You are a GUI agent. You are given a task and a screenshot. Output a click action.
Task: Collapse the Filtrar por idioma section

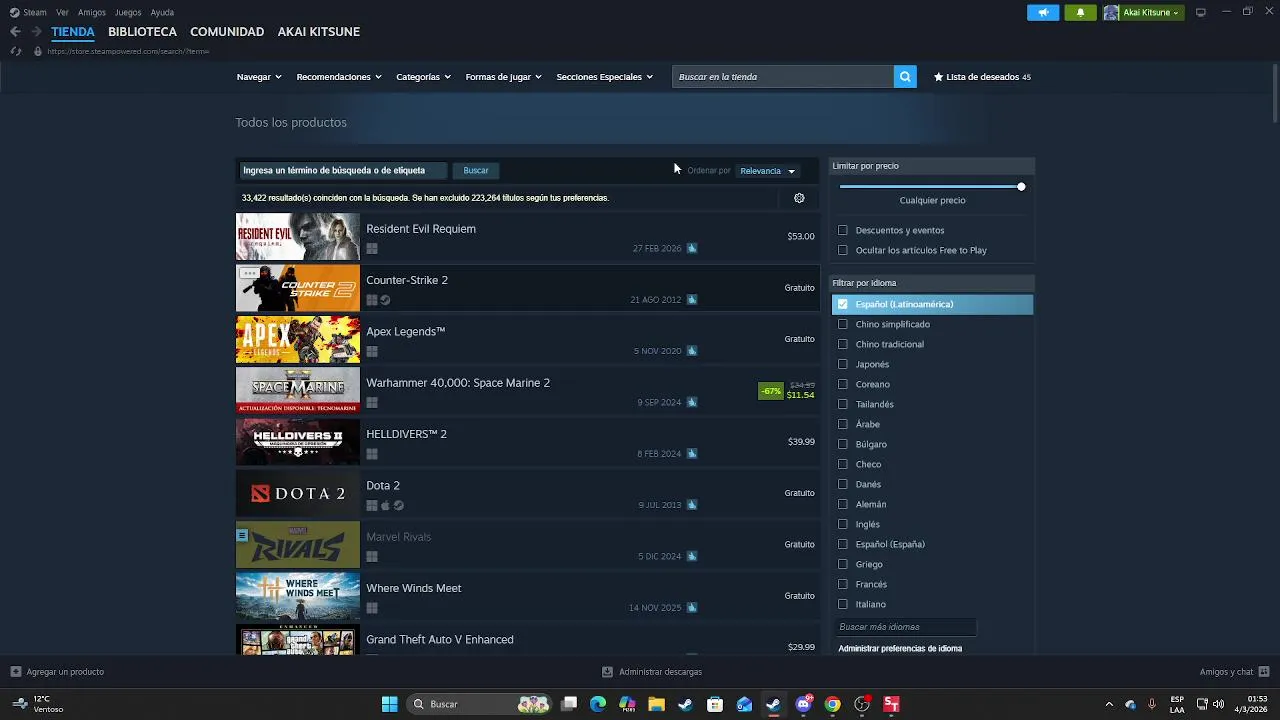(932, 283)
